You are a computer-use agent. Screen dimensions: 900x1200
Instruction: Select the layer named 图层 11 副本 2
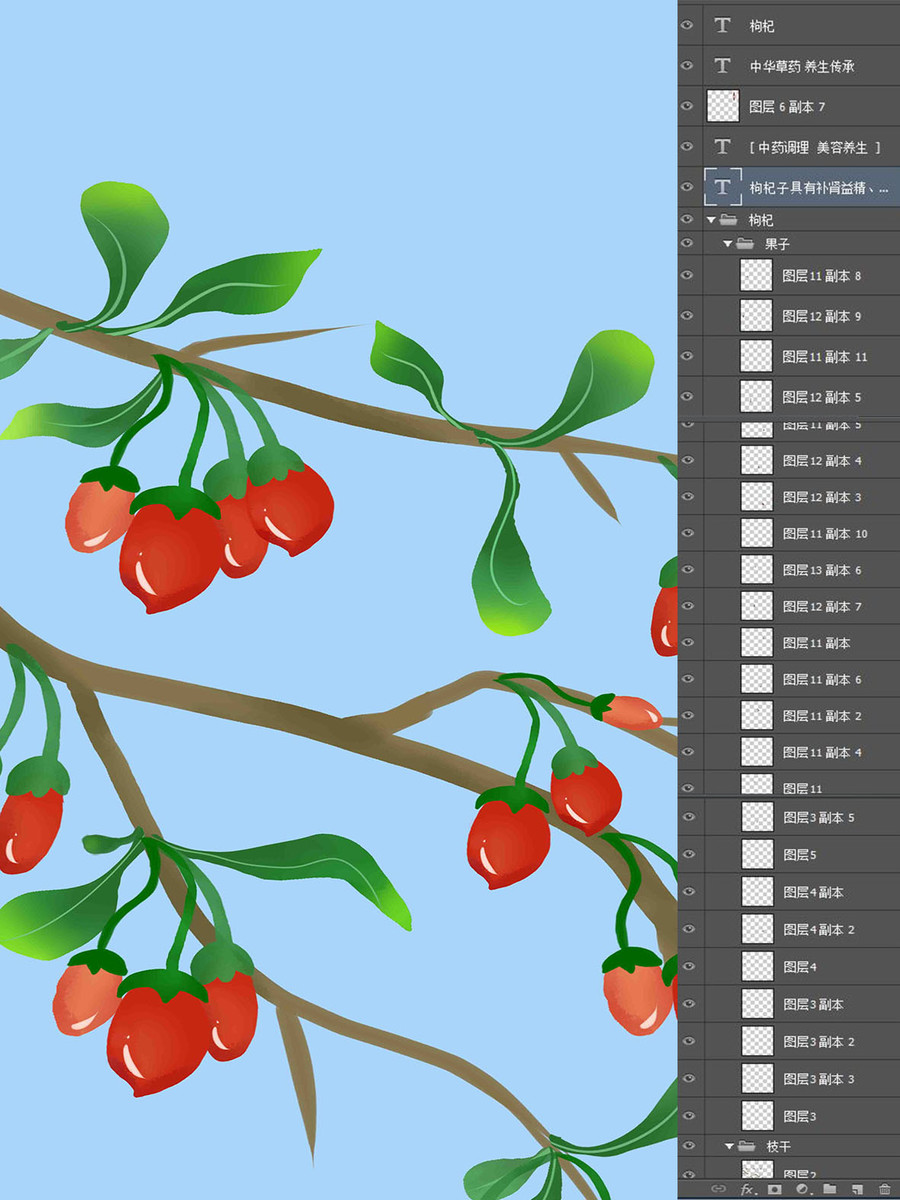click(x=822, y=716)
